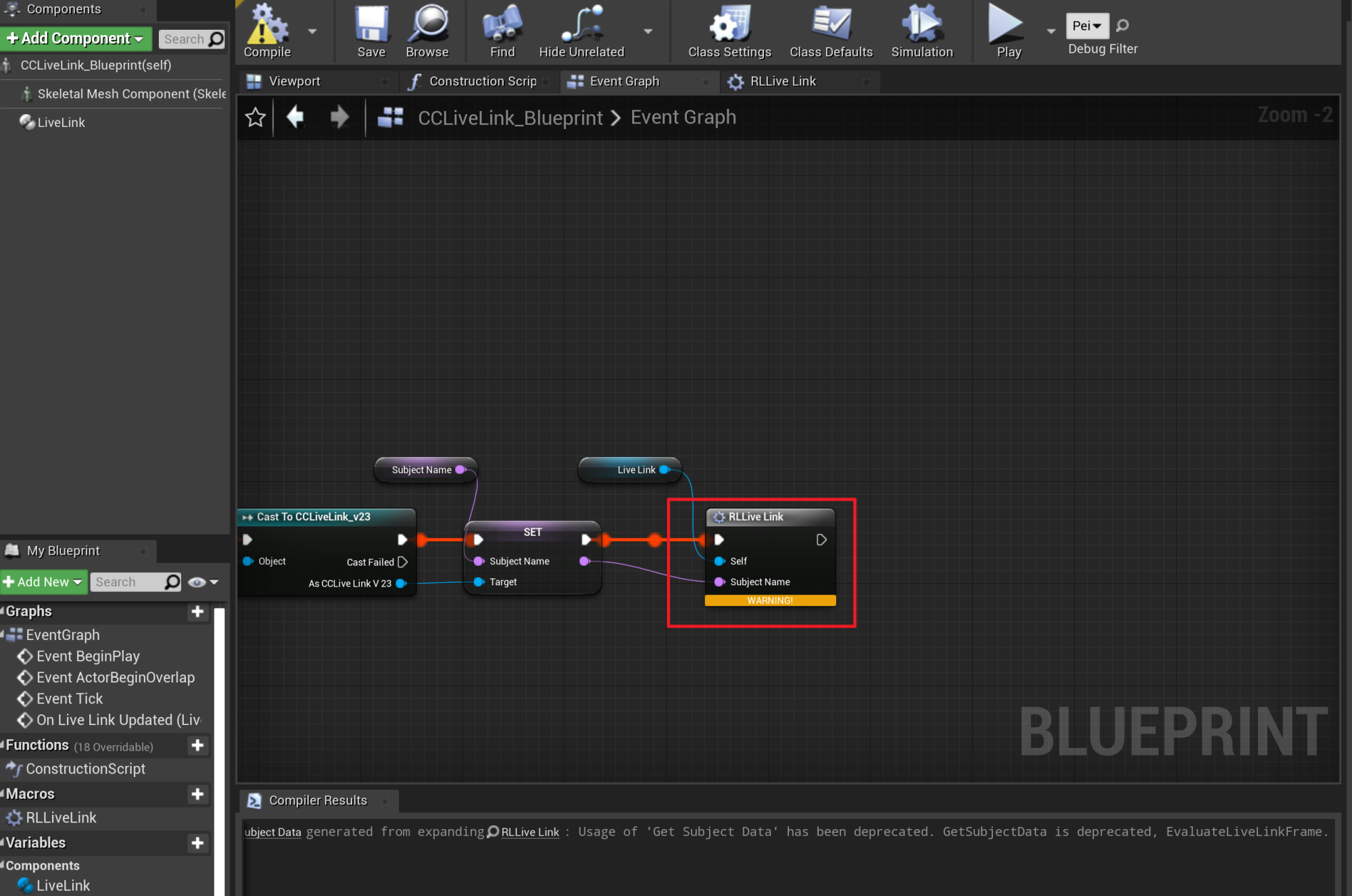Open view options eye dropdown
Viewport: 1352px width, 896px height.
(203, 582)
